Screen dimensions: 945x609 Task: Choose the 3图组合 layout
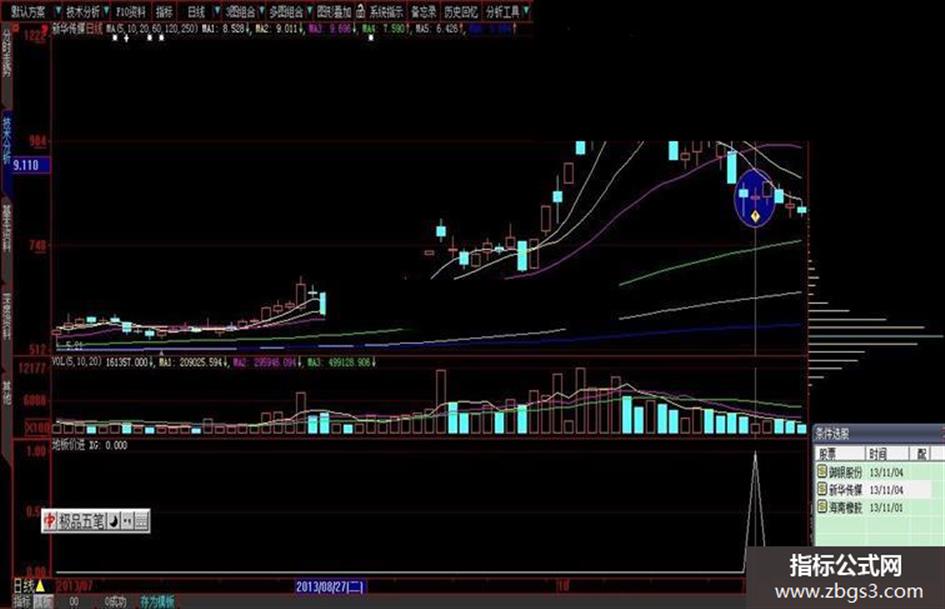(x=240, y=11)
